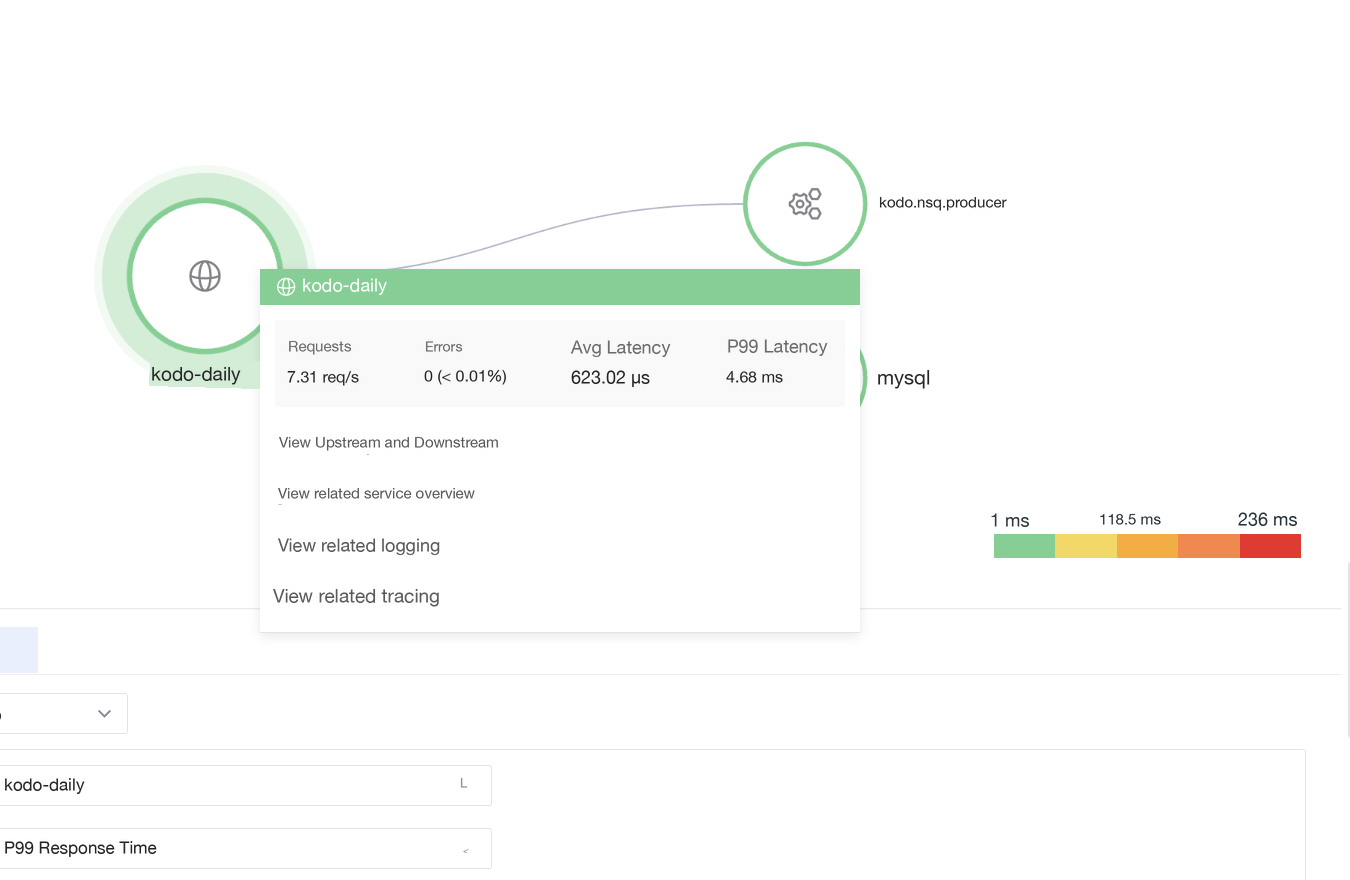Choose View related logging

click(359, 545)
